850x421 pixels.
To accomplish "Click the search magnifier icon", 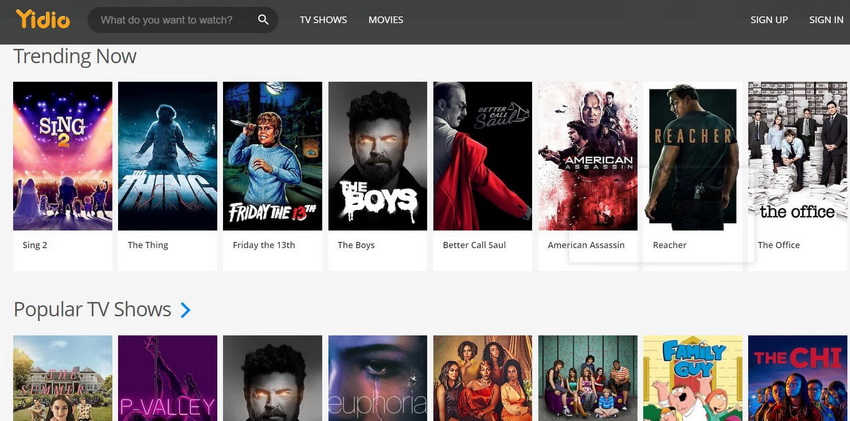I will [263, 20].
